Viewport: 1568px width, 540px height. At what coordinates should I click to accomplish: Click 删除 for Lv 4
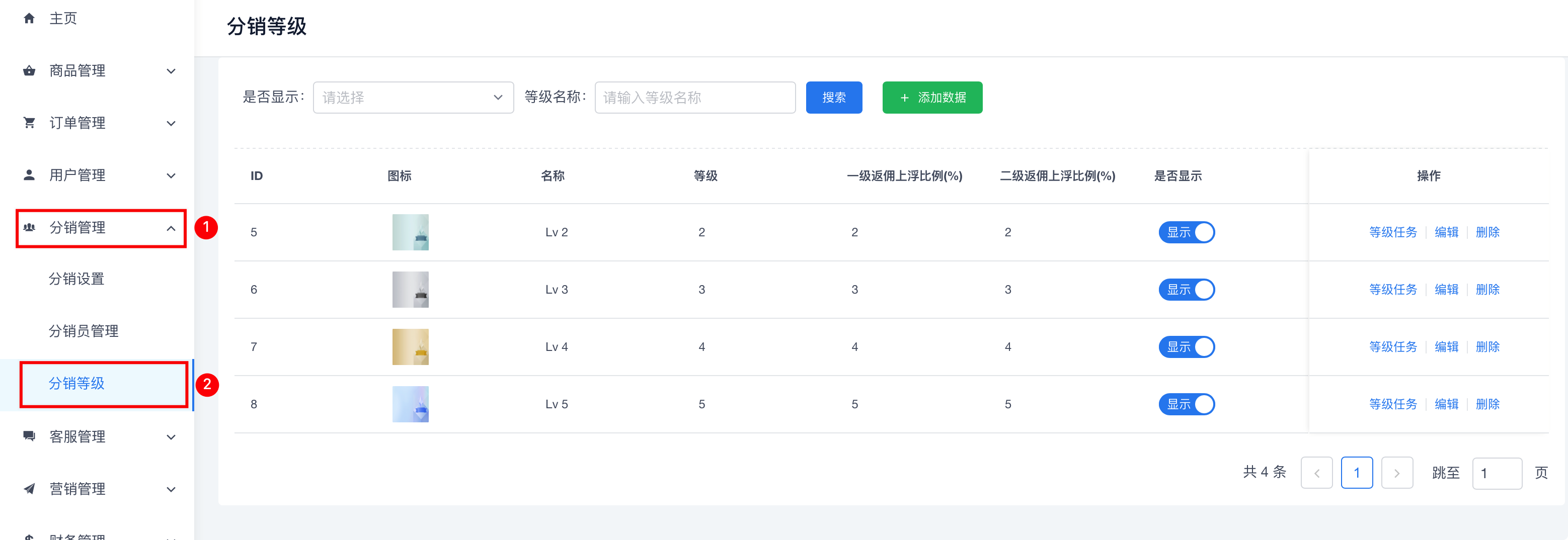1487,346
